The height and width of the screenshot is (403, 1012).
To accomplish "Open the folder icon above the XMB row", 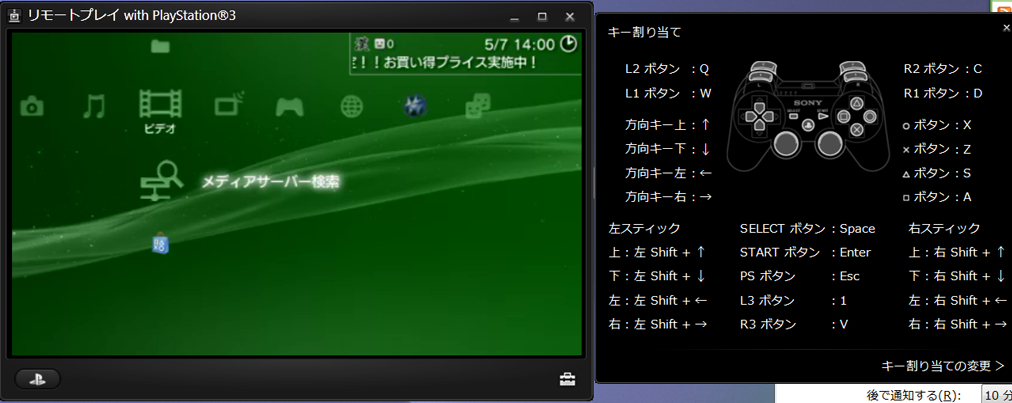I will (159, 46).
